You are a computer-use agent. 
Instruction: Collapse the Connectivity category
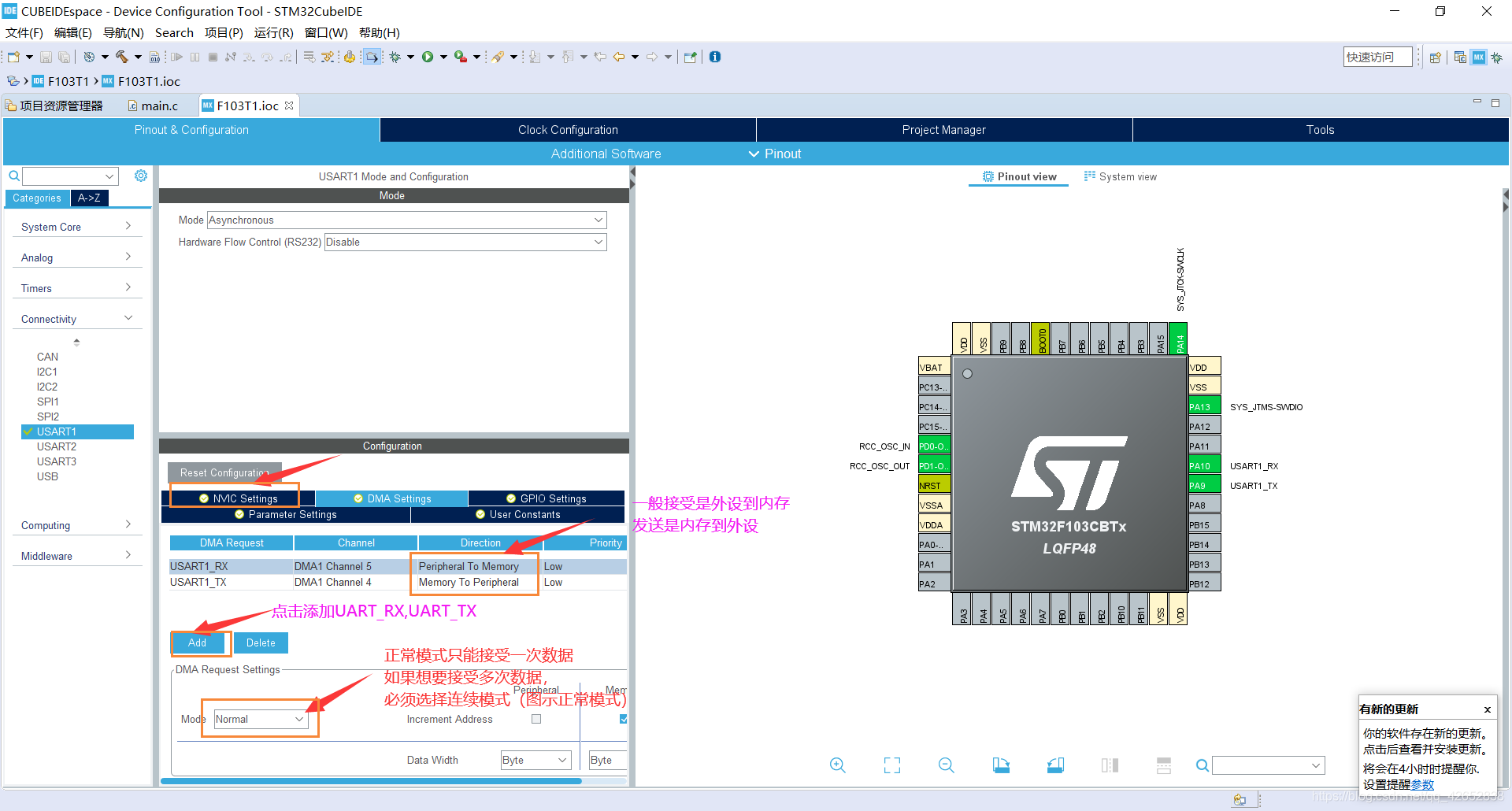coord(76,319)
